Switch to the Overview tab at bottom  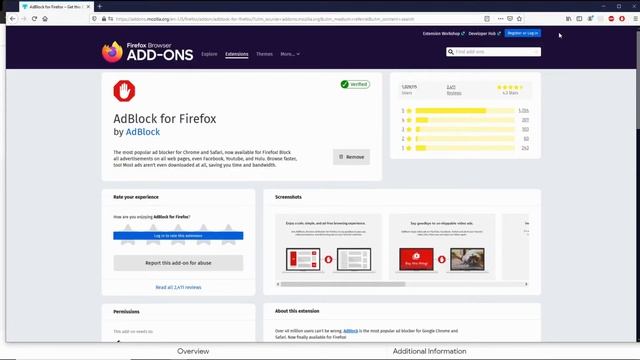(x=193, y=351)
